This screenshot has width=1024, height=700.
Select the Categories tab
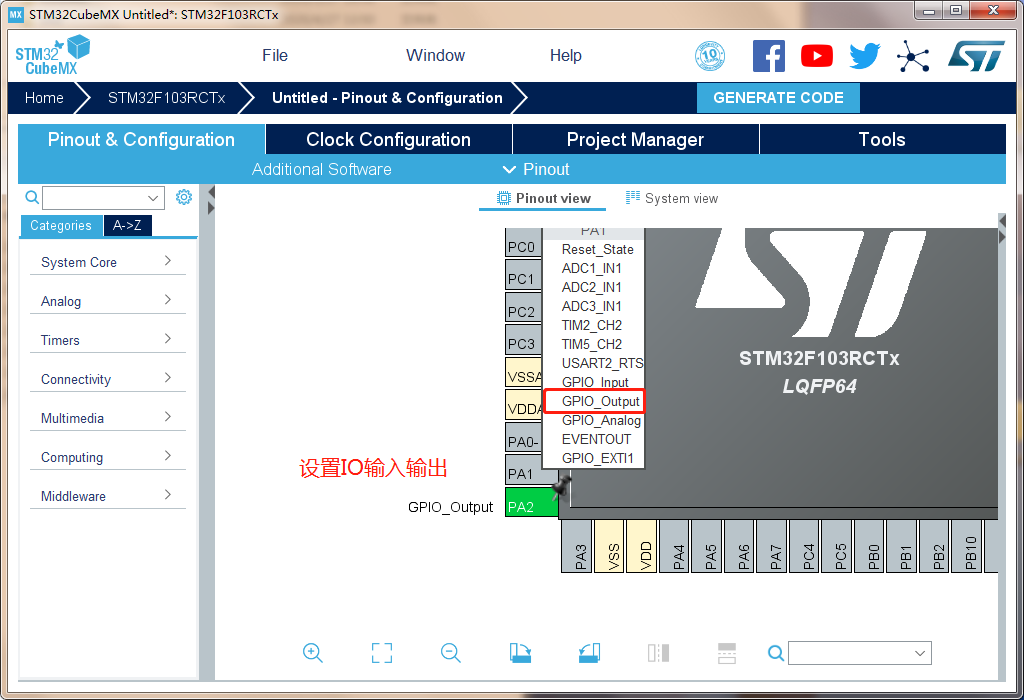click(61, 225)
